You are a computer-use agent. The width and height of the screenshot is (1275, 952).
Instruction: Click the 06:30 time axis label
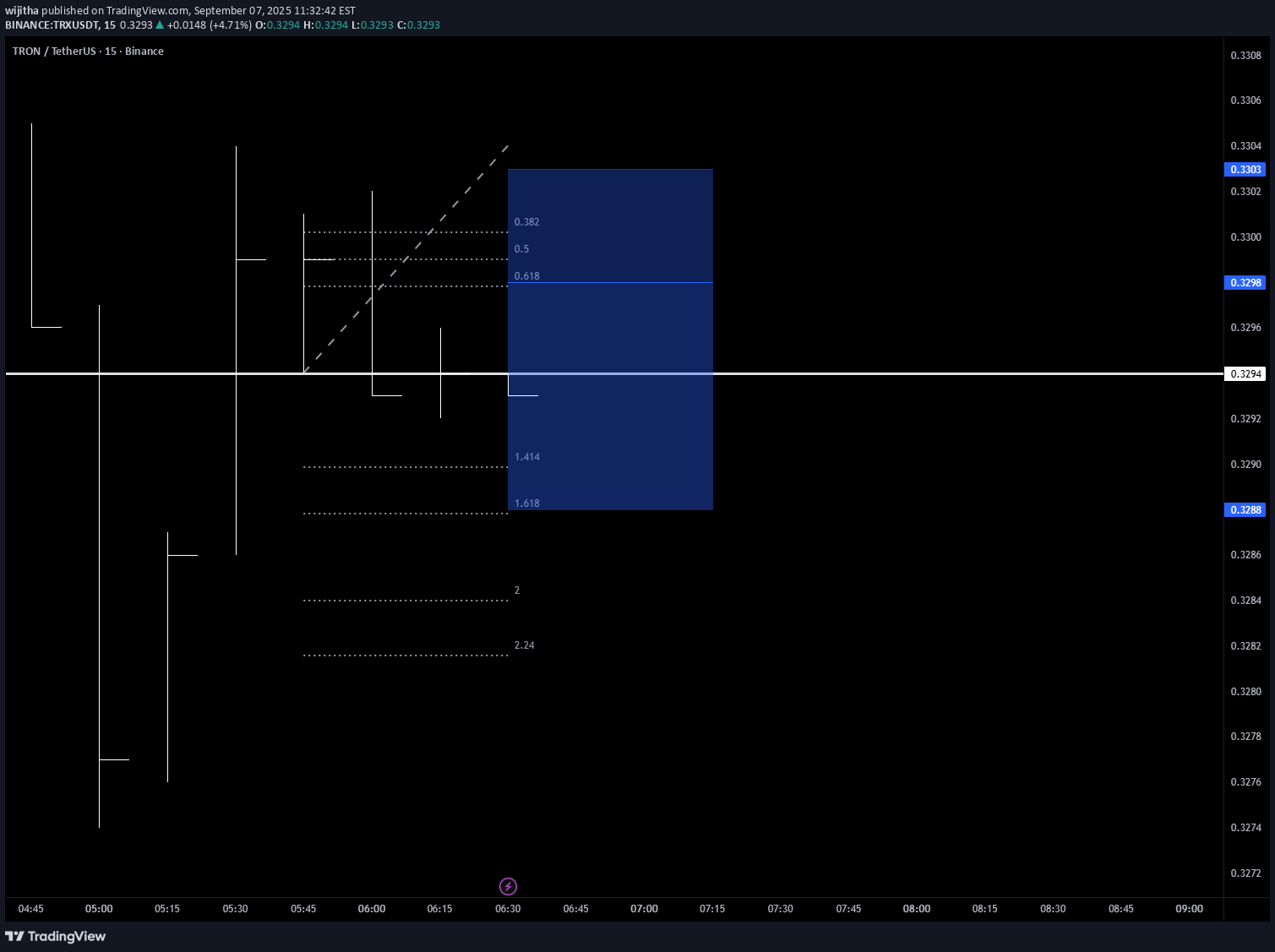[508, 909]
